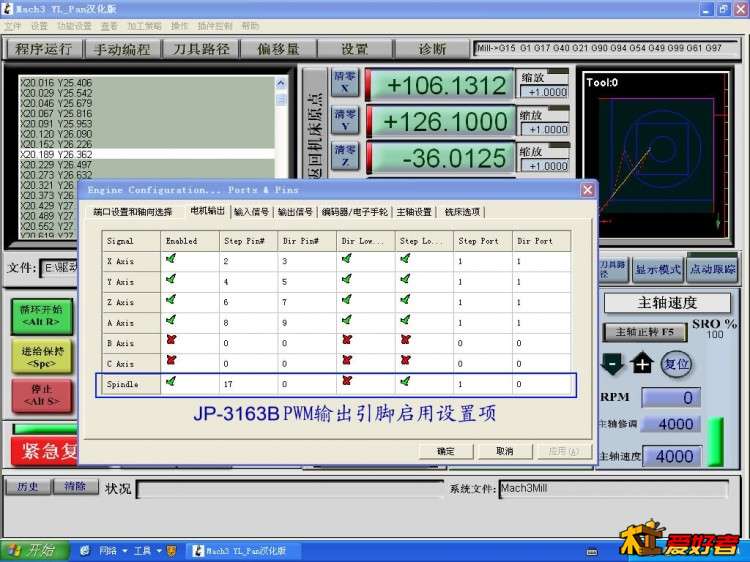The height and width of the screenshot is (562, 750).
Task: Open the 设置 menu in menu bar
Action: pos(39,26)
